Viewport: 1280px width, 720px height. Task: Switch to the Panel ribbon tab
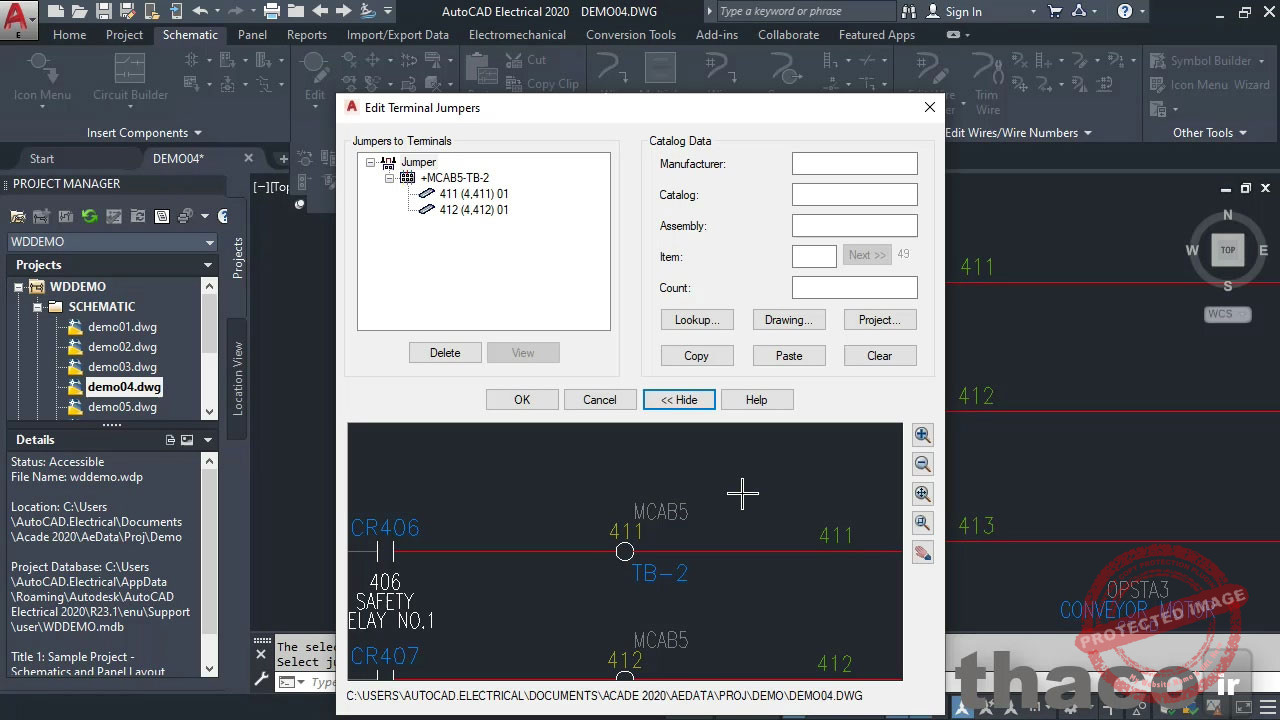tap(252, 35)
